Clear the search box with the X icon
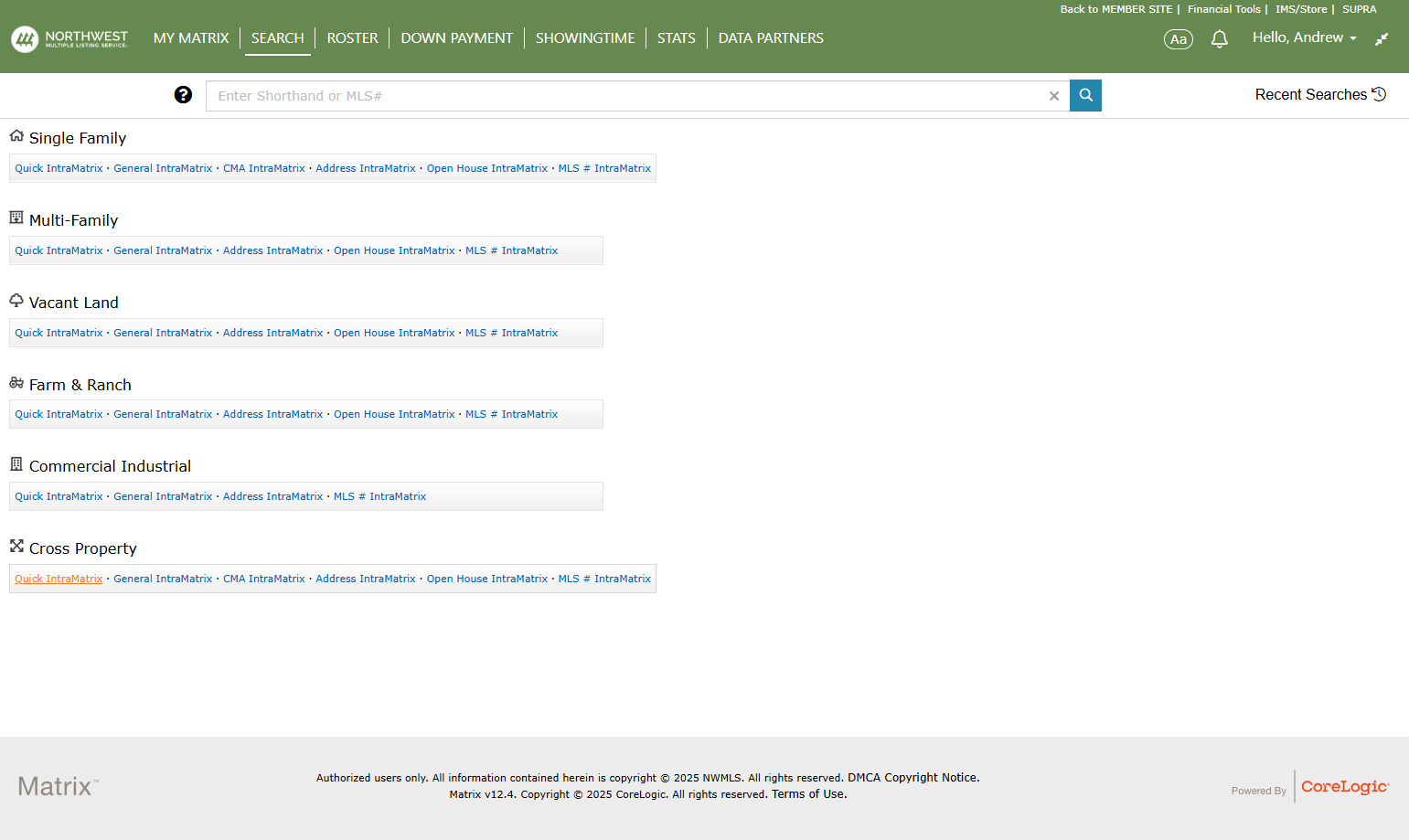Viewport: 1409px width, 840px height. (x=1054, y=96)
